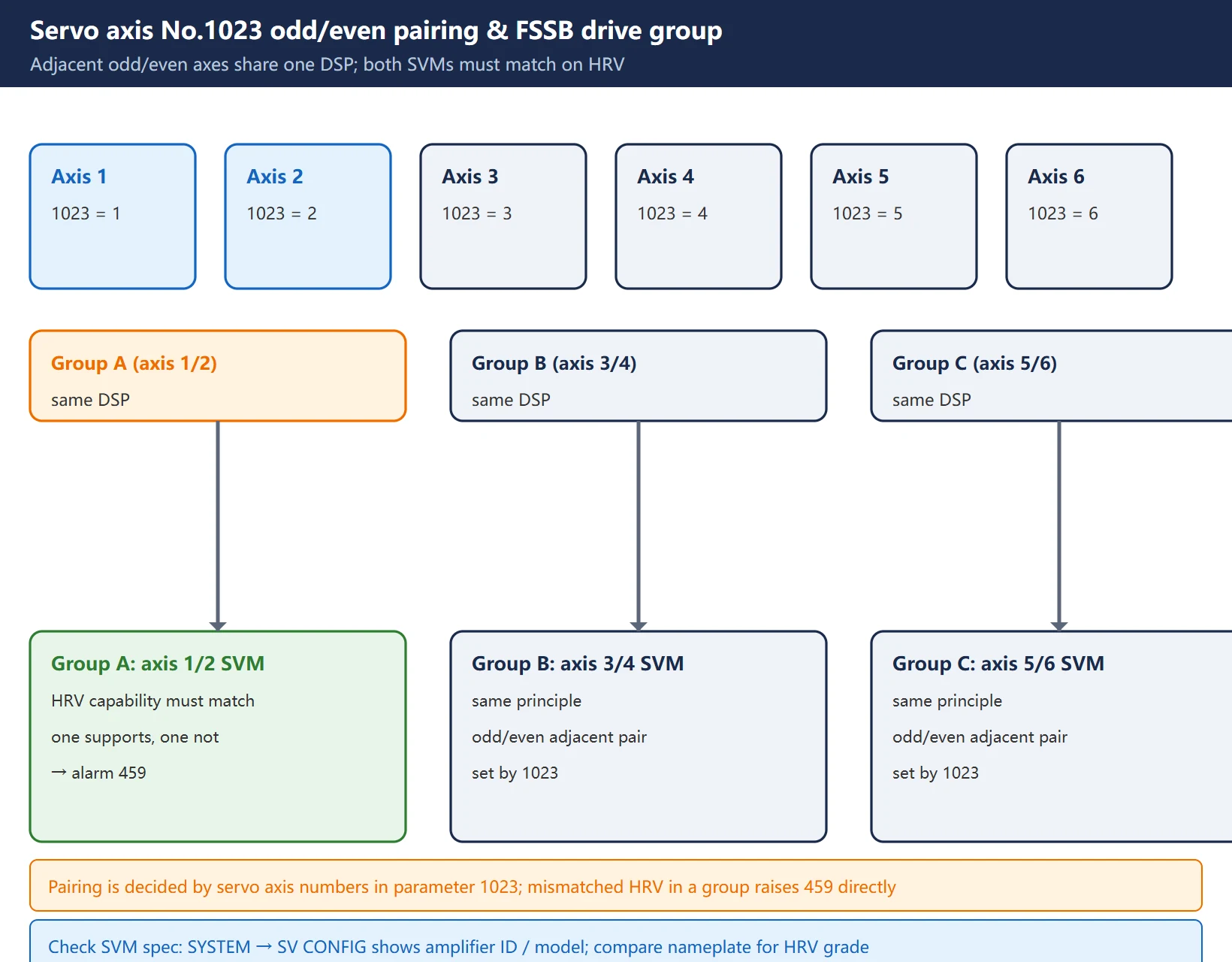Click the '1023 = 3' value
1232x962 pixels.
click(x=477, y=213)
